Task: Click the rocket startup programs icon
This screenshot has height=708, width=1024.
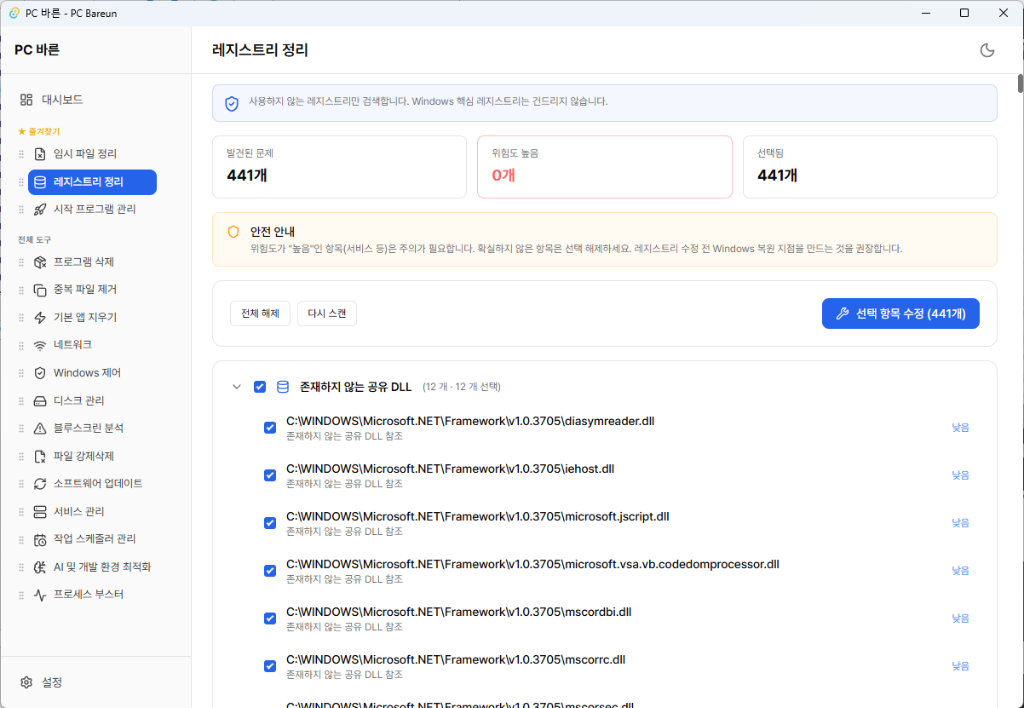Action: click(x=40, y=209)
